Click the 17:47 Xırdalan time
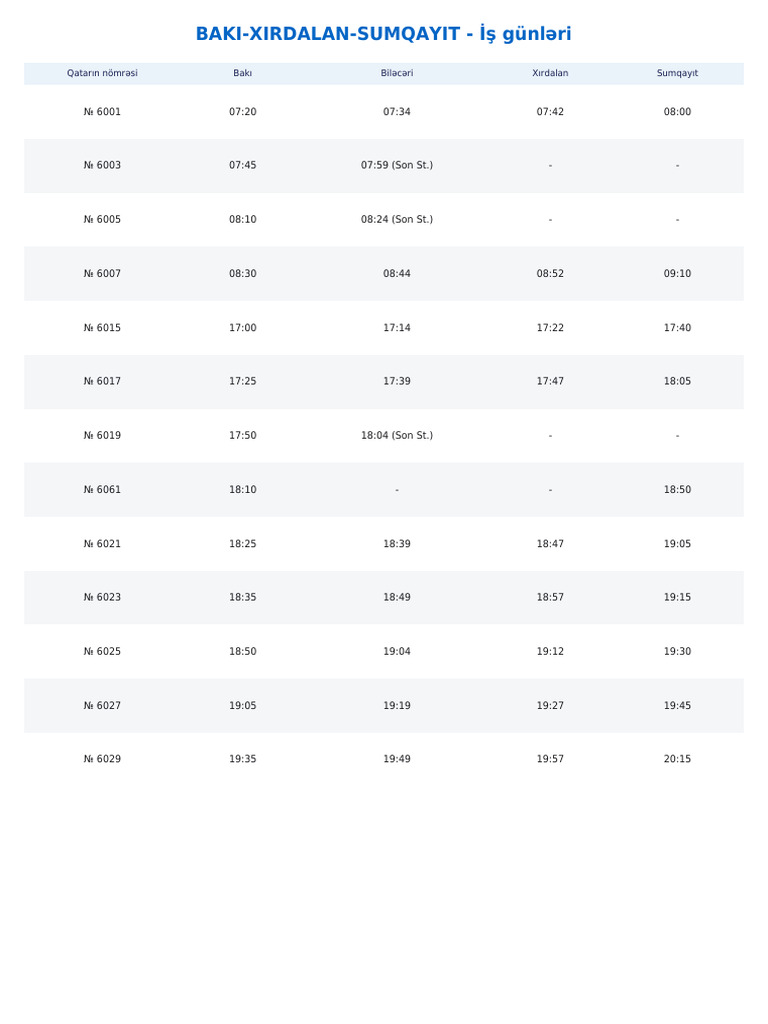Viewport: 768px width, 1024px height. coord(550,381)
